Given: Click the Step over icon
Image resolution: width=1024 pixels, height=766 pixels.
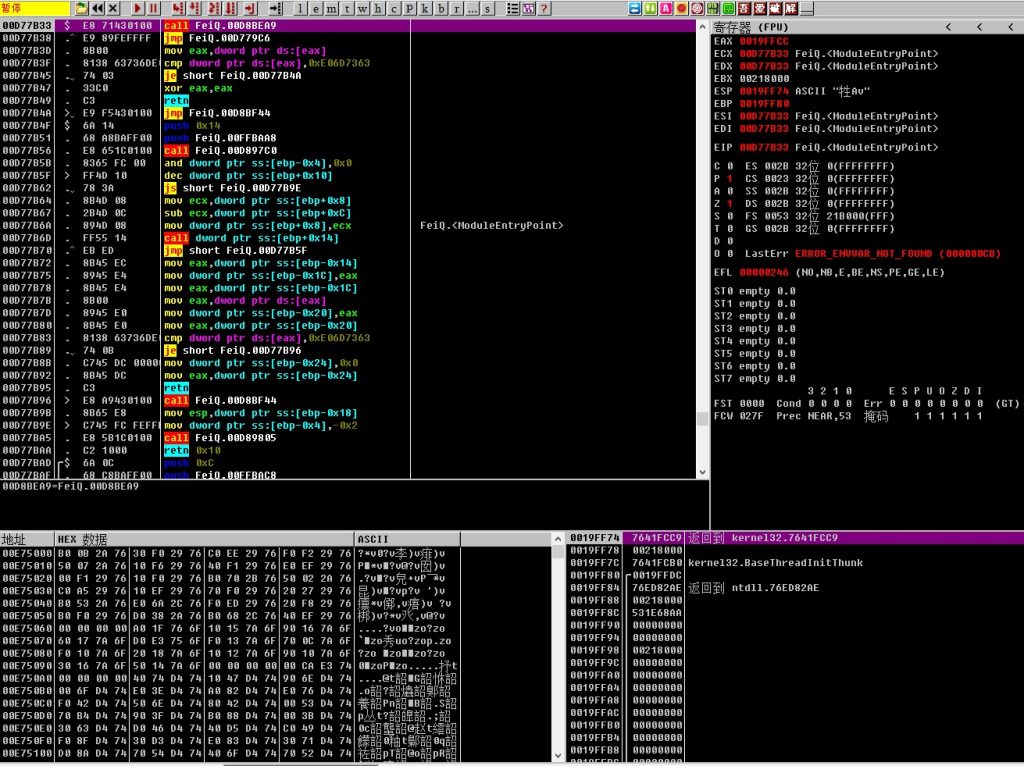Looking at the screenshot, I should tap(192, 8).
